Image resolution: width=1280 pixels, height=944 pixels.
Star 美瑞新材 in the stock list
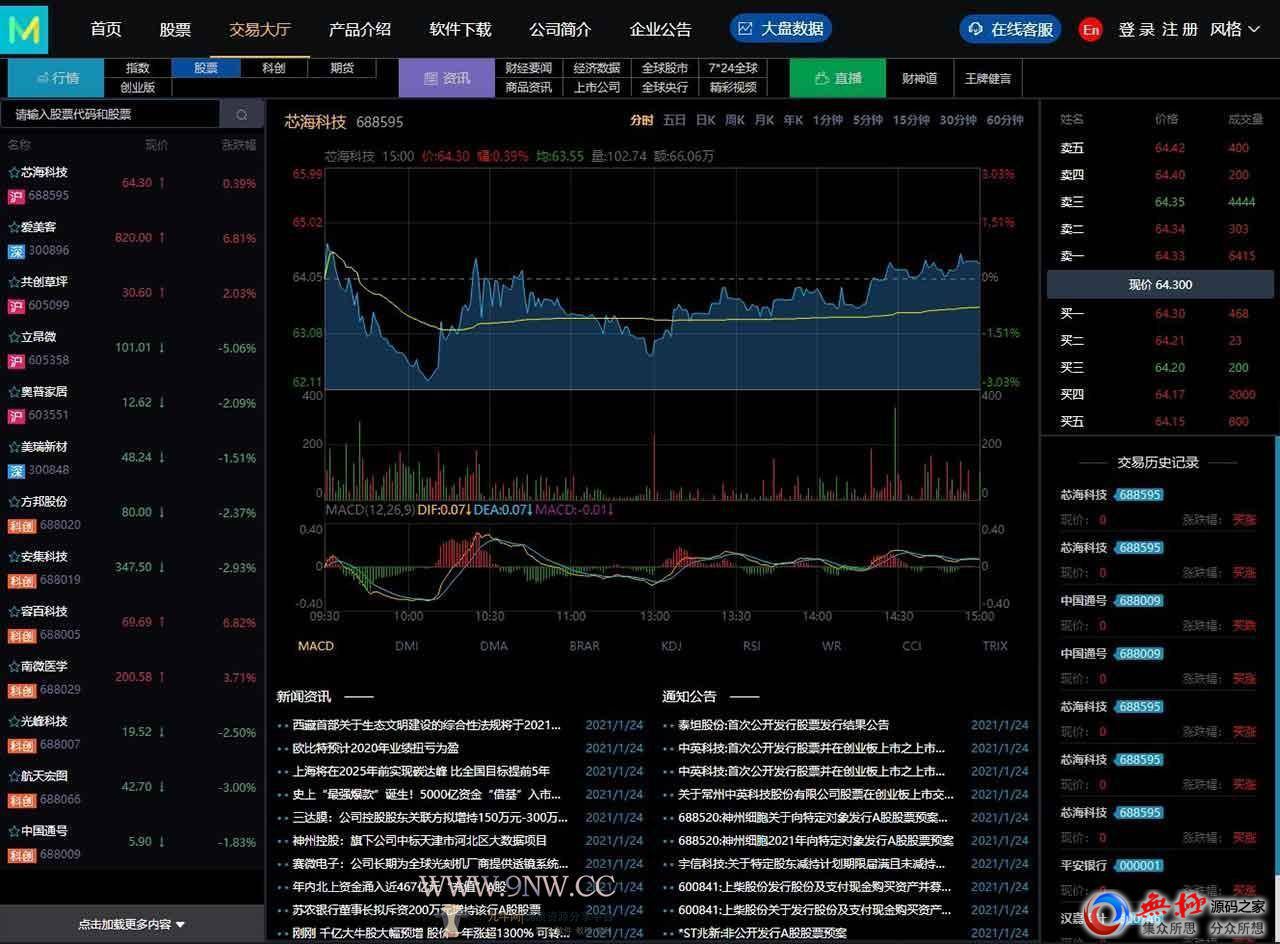pyautogui.click(x=14, y=447)
